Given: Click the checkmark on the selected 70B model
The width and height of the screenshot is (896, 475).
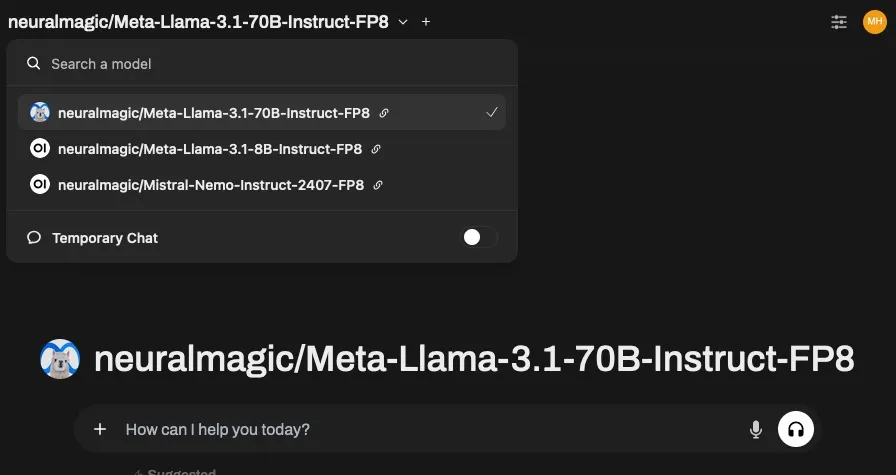Looking at the screenshot, I should (x=492, y=113).
